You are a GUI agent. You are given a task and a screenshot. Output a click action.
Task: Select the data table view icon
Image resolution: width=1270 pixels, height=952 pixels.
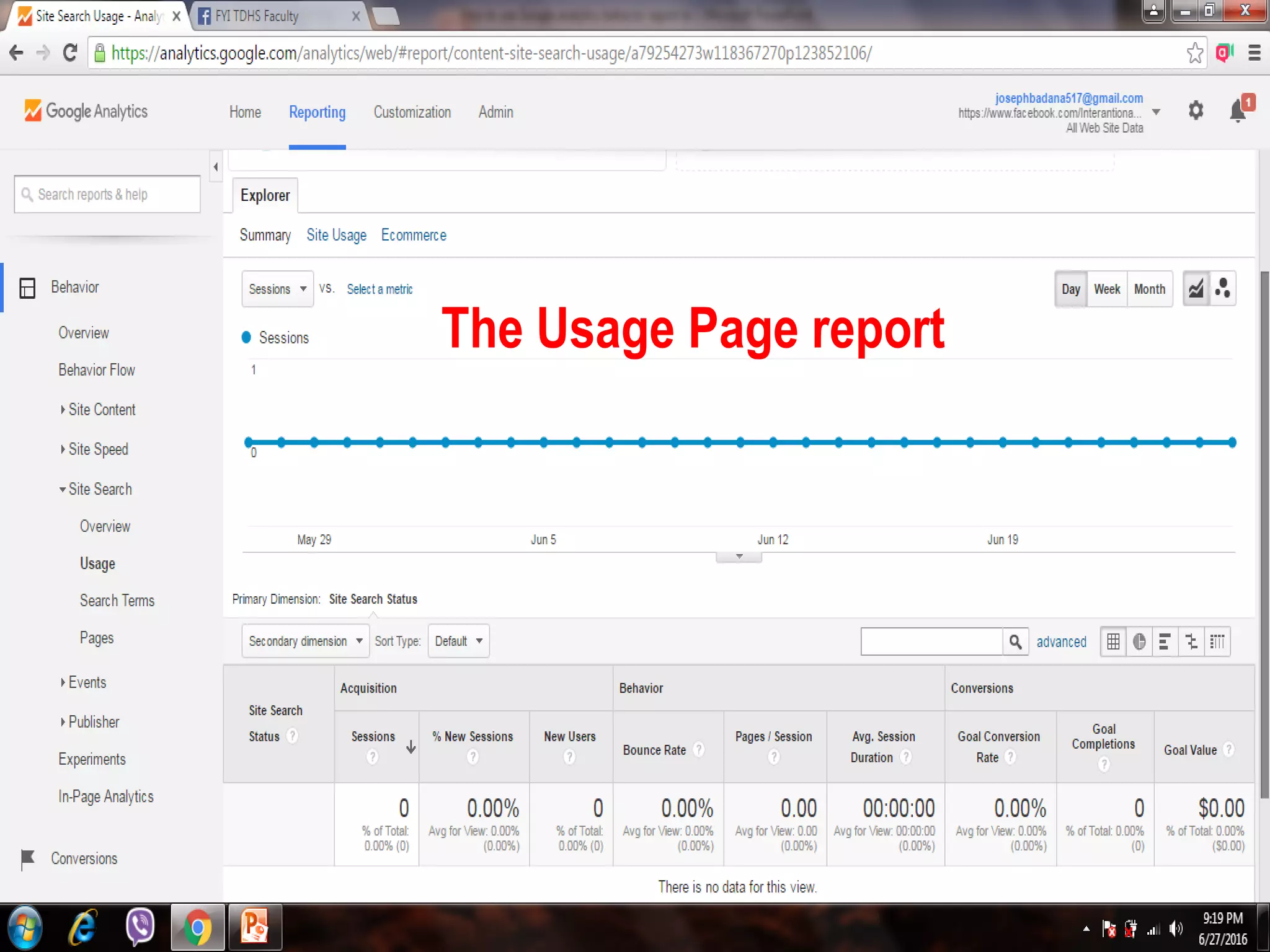tap(1113, 641)
